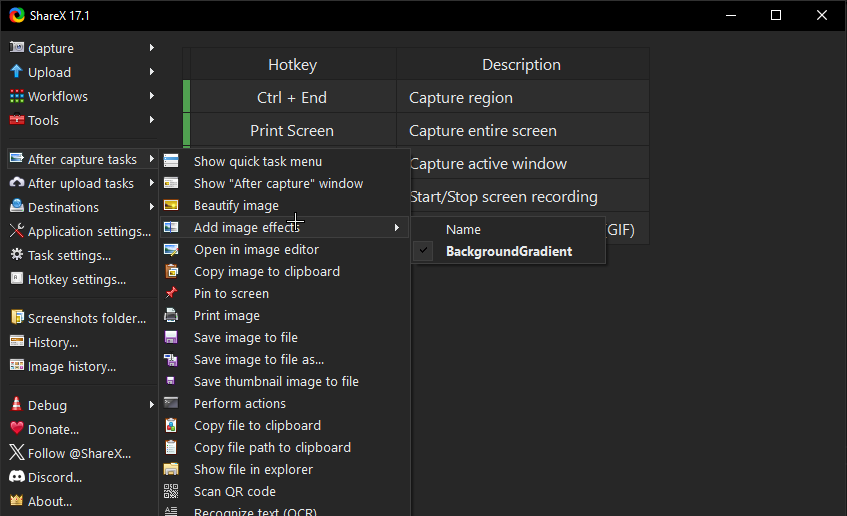
Task: Click the Add image effects submenu arrow
Action: (x=397, y=227)
